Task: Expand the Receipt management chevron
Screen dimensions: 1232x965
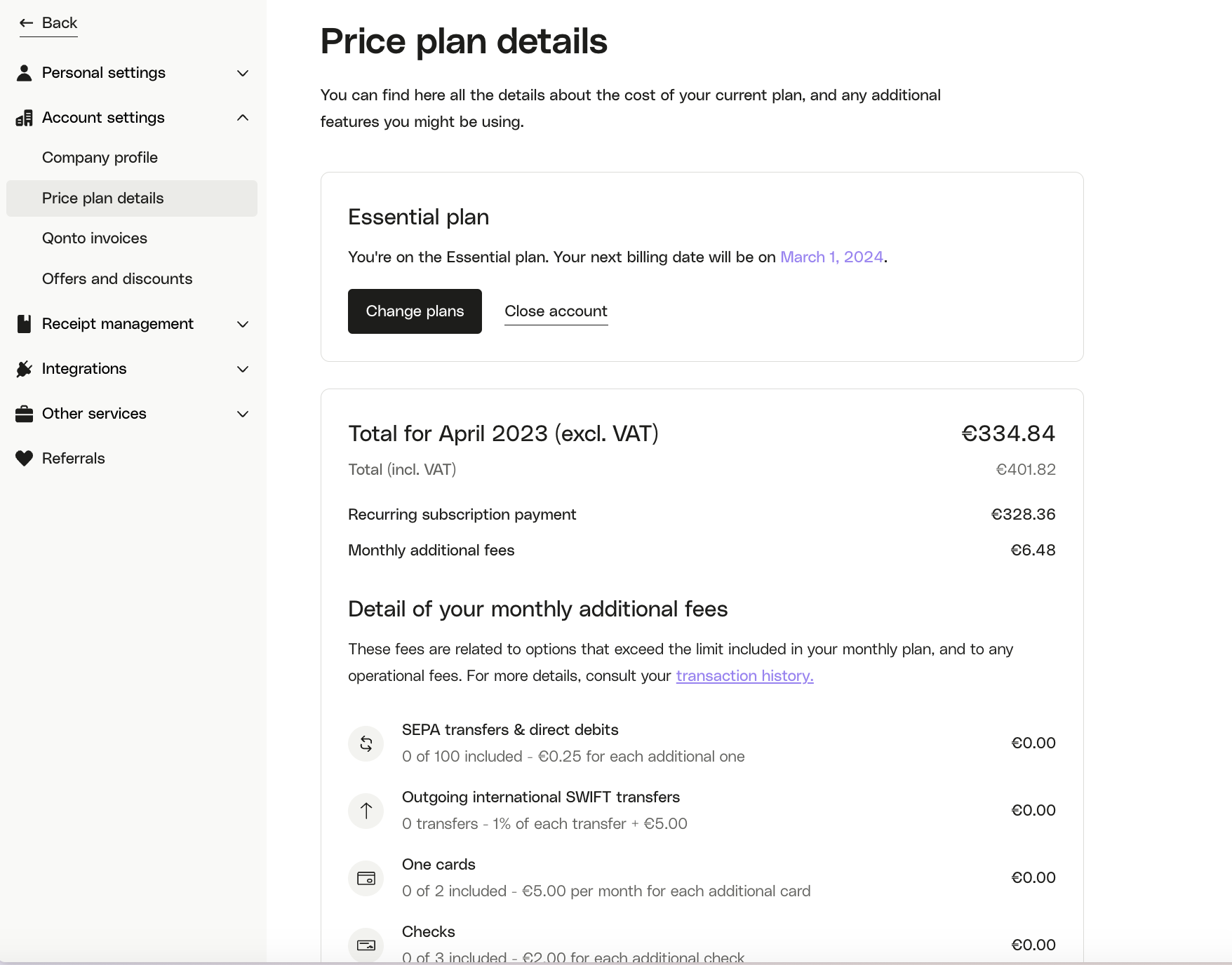Action: pyautogui.click(x=243, y=324)
